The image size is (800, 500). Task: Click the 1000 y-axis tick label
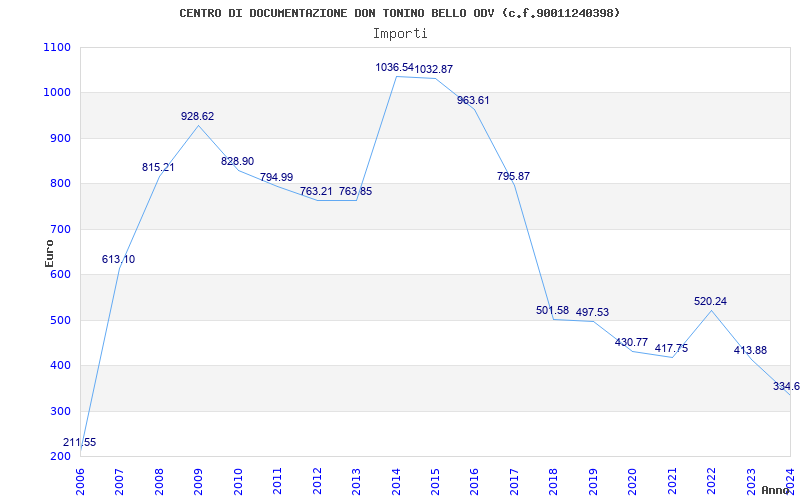click(x=57, y=93)
